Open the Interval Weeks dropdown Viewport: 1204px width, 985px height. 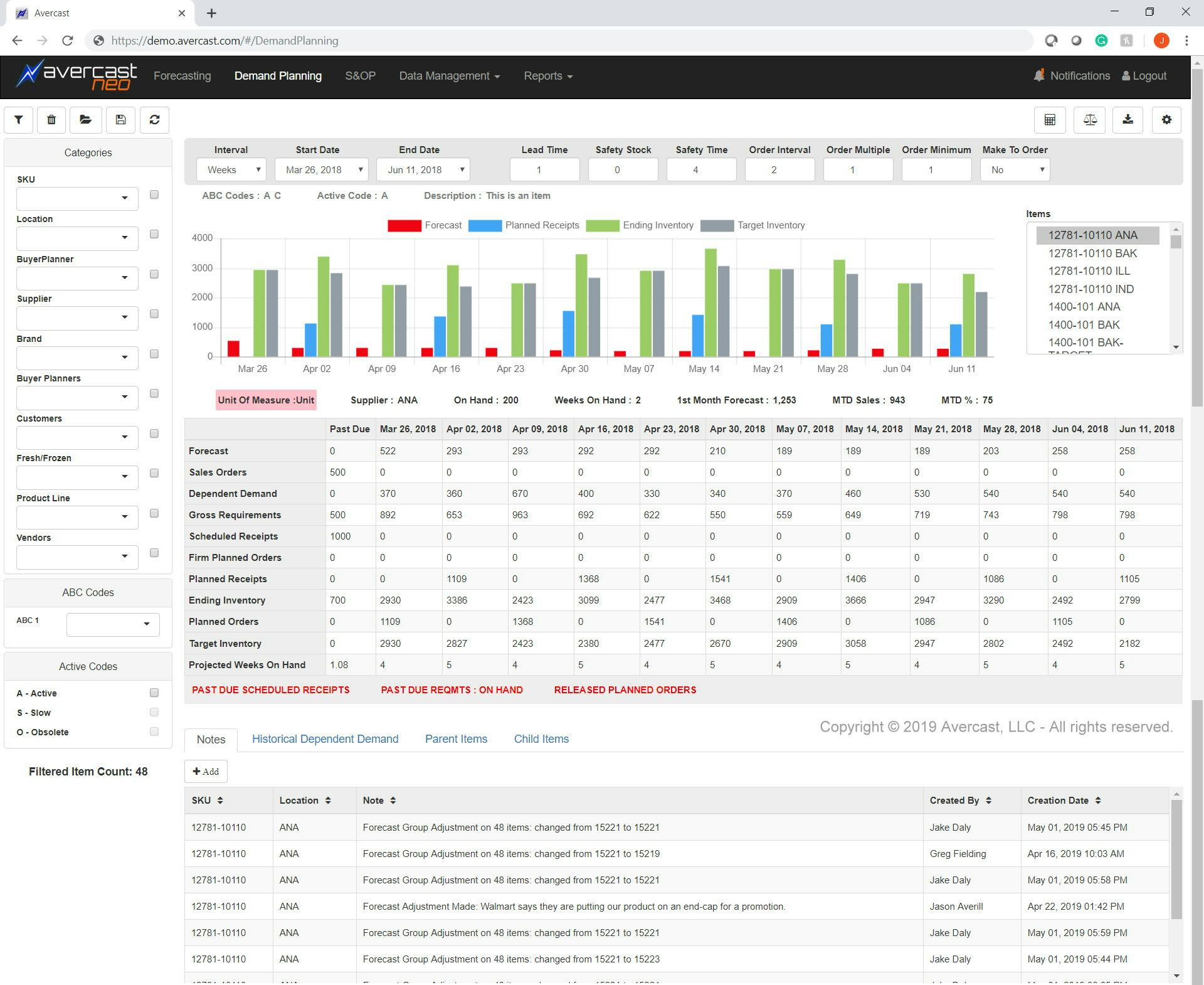(231, 170)
